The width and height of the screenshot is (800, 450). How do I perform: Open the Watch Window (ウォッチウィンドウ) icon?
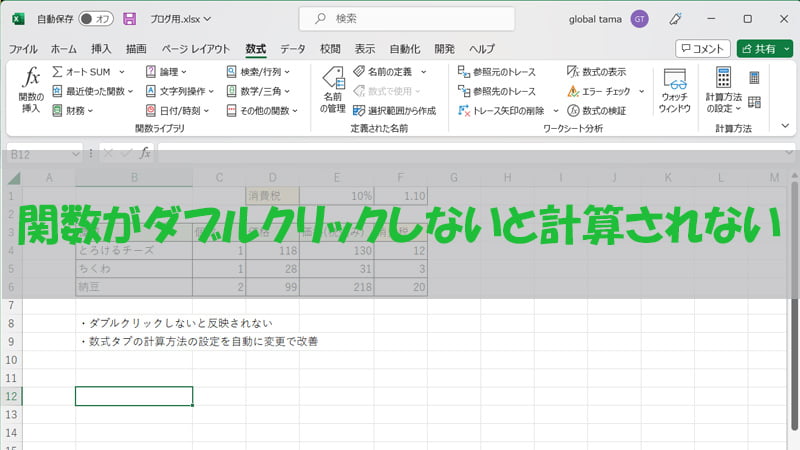(675, 90)
